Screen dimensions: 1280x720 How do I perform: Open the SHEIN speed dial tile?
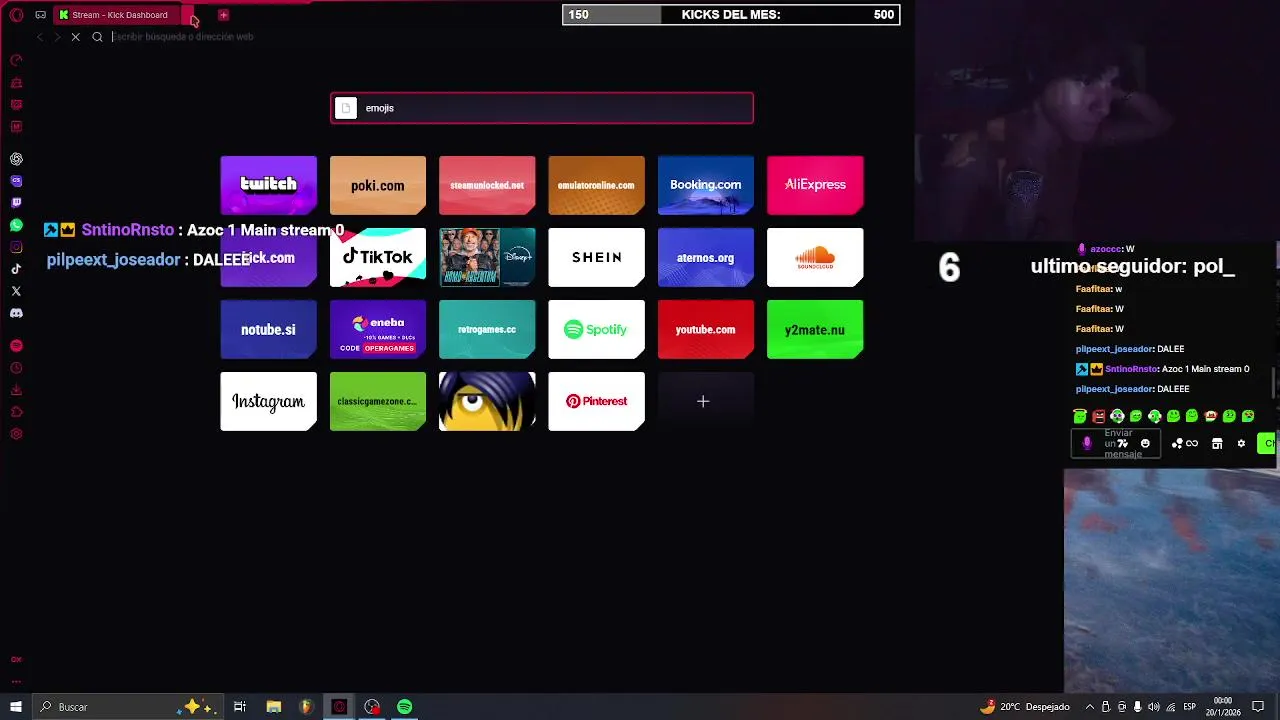point(596,257)
